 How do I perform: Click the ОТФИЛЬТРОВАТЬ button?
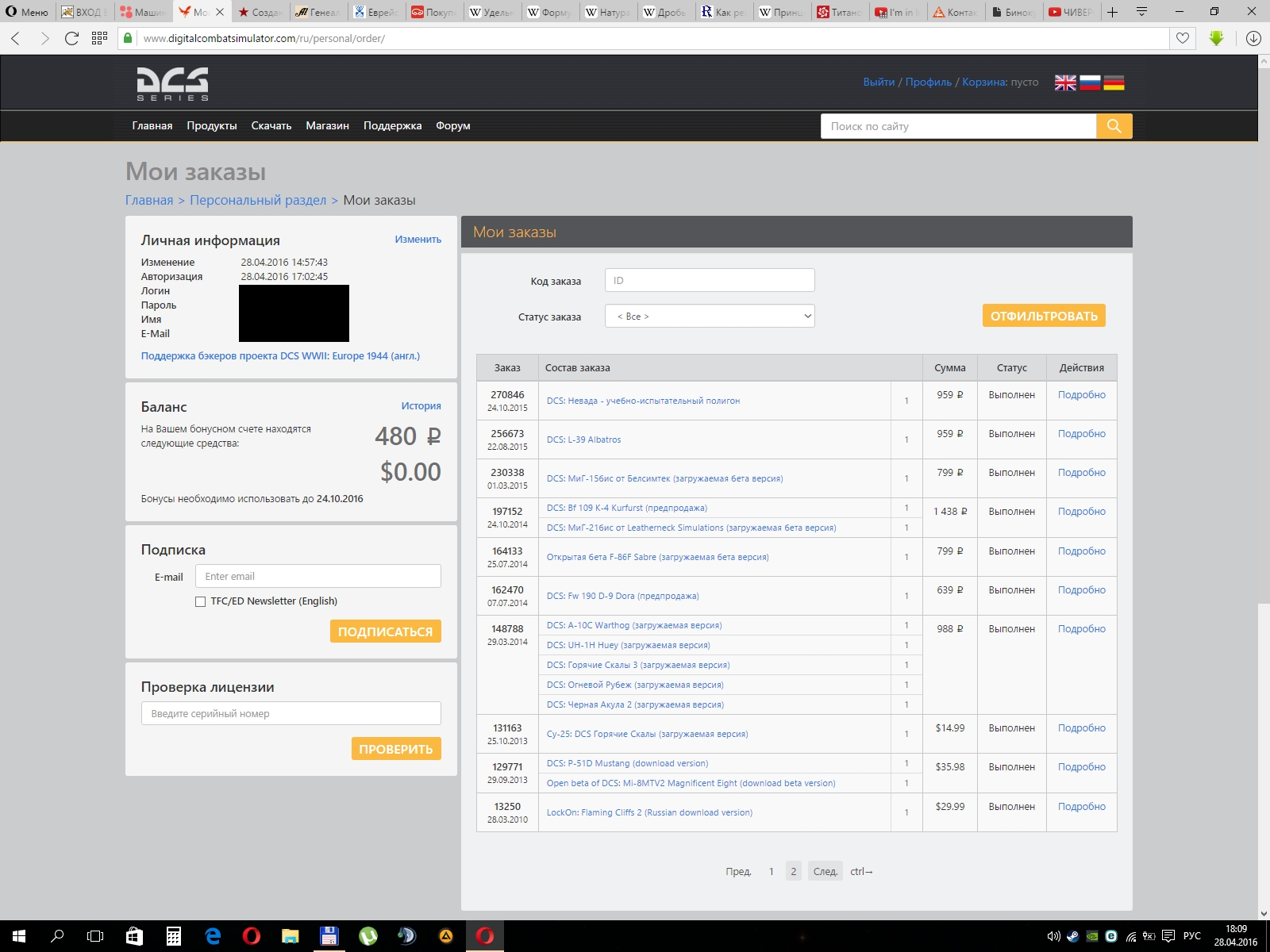[1044, 316]
